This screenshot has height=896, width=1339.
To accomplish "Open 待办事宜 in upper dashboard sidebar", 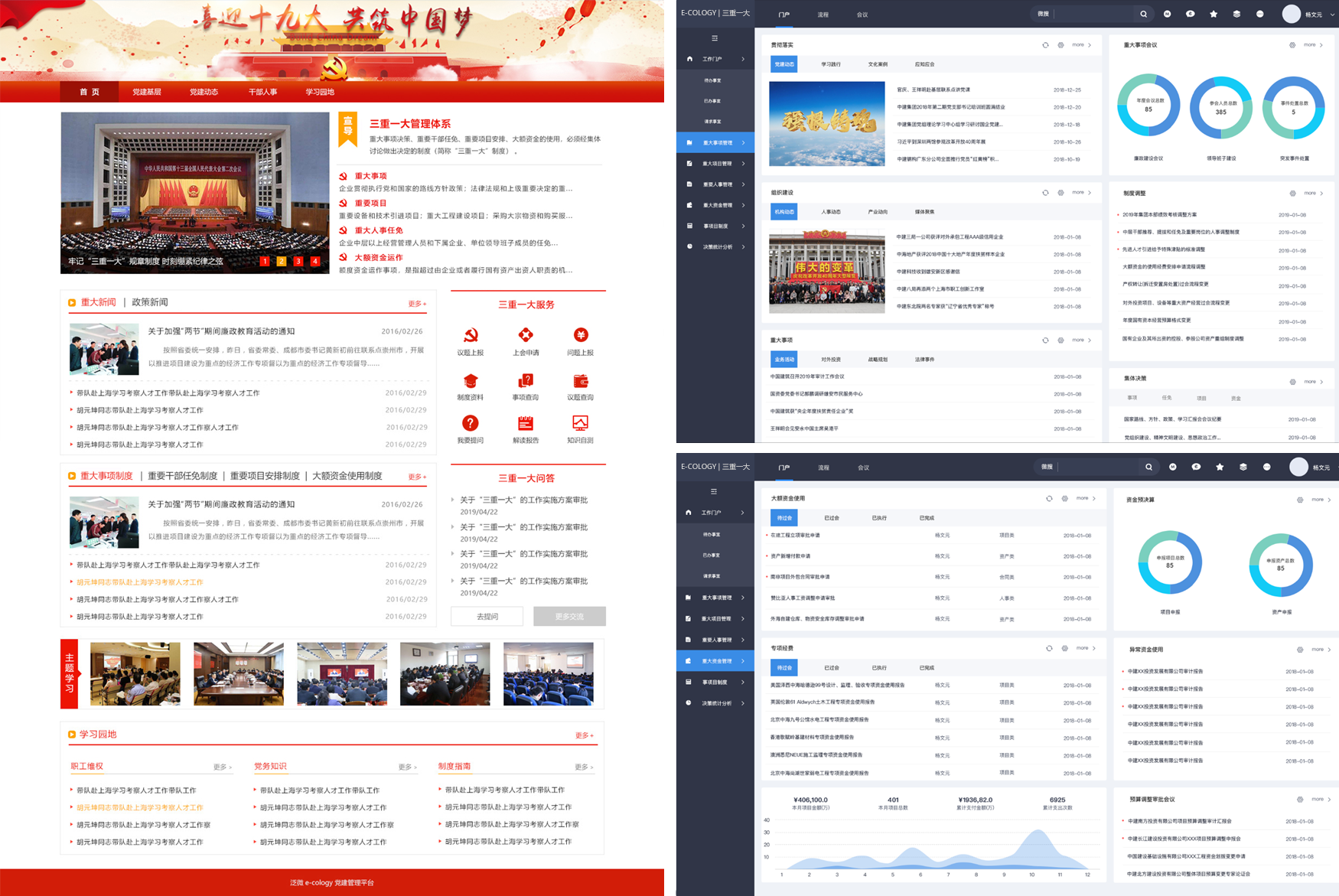I will [x=712, y=80].
